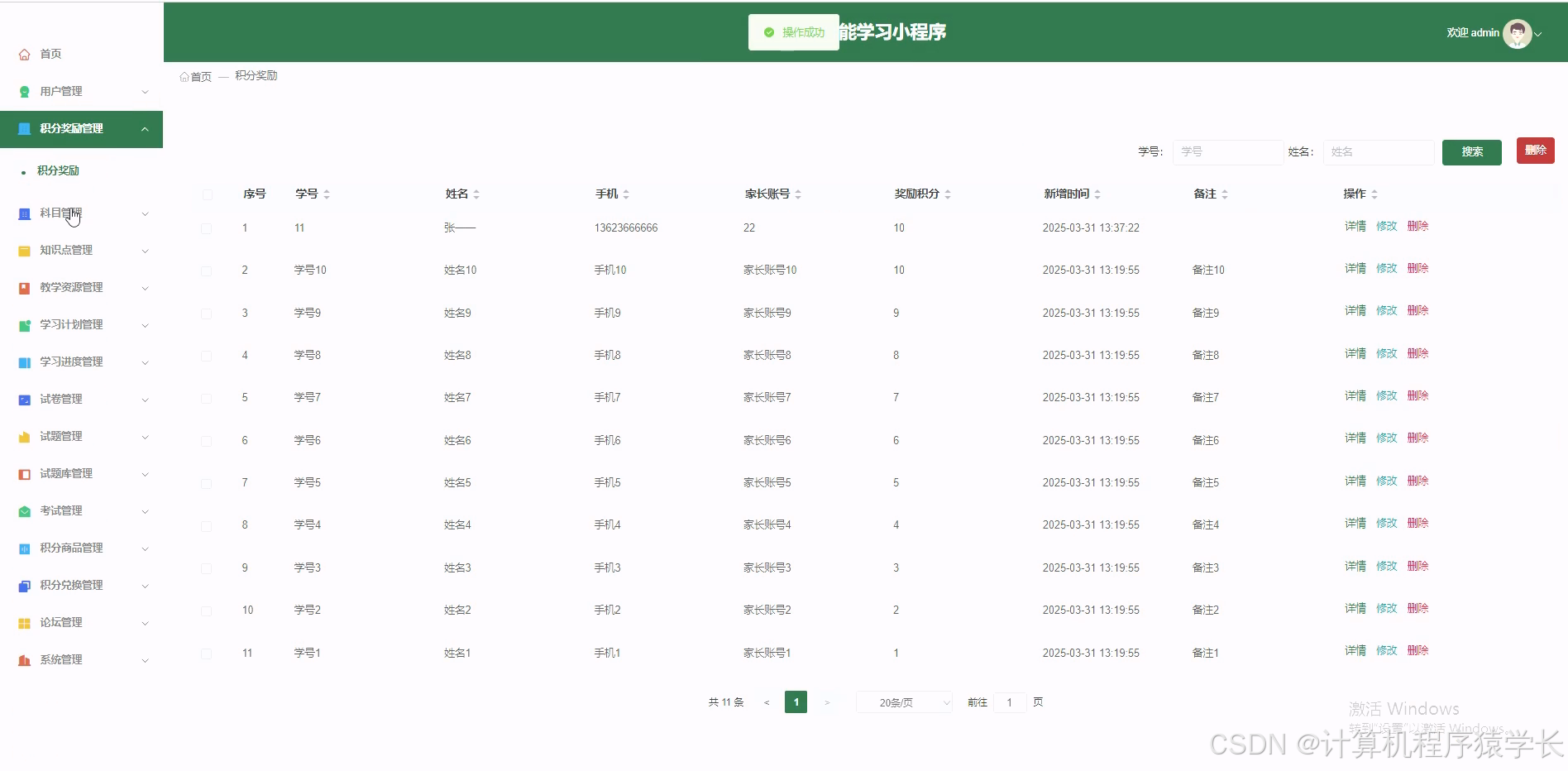1568x771 pixels.
Task: Click the 考试管理 exam management icon
Action: [x=24, y=510]
